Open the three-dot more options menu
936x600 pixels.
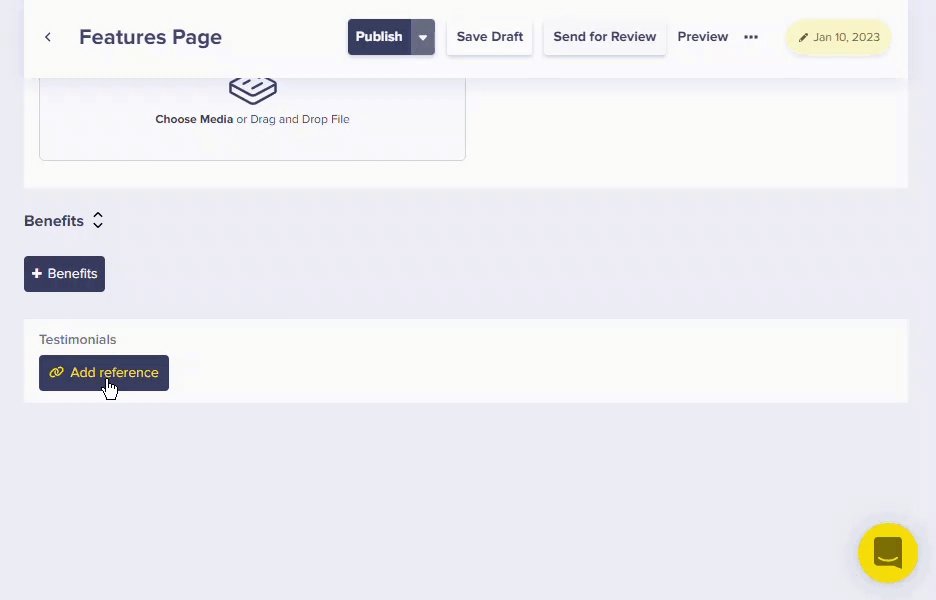[x=751, y=37]
